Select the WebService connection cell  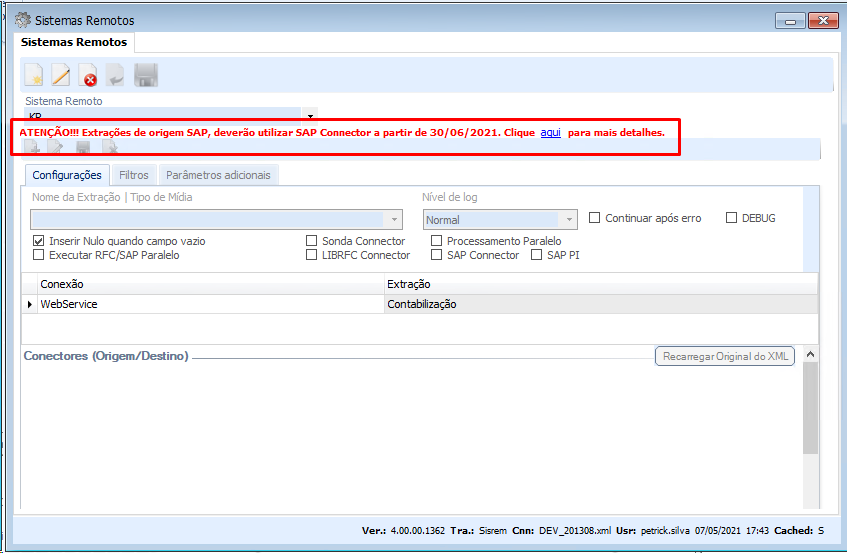[211, 305]
